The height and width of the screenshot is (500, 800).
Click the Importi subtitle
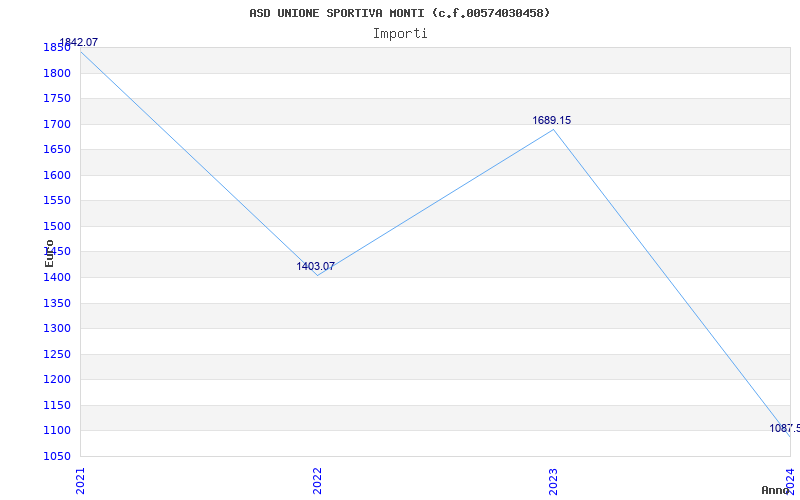click(399, 34)
